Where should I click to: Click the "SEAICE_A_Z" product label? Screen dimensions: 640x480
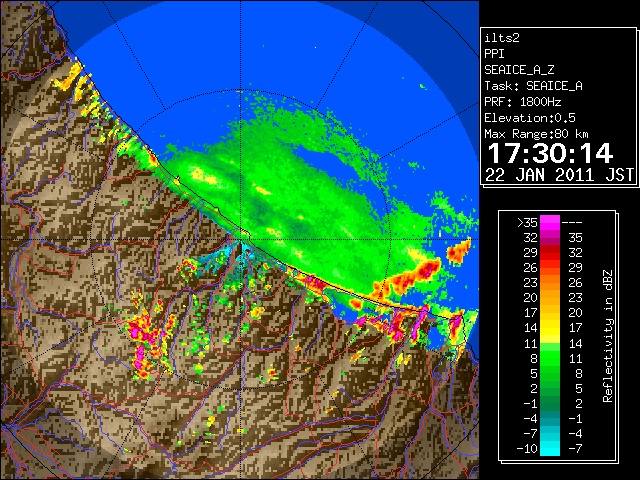[519, 70]
